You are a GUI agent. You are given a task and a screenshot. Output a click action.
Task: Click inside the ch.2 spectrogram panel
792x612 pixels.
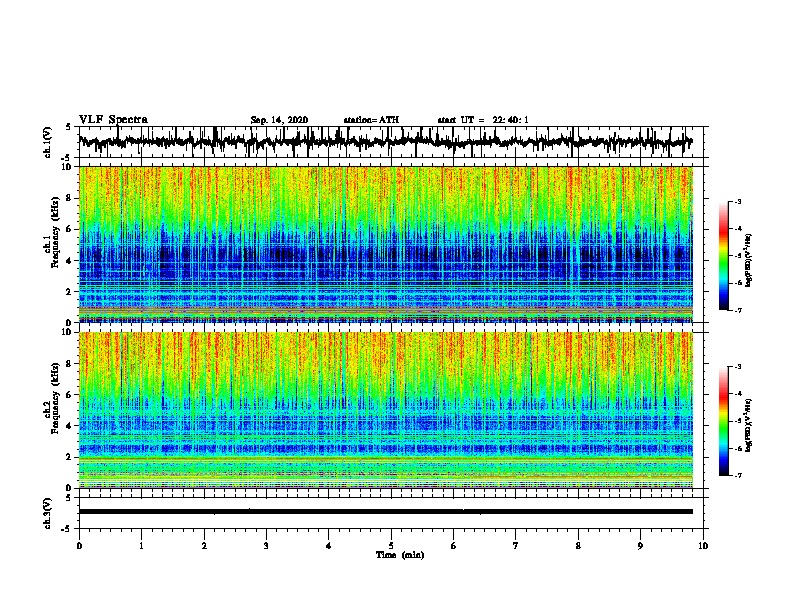tap(385, 410)
